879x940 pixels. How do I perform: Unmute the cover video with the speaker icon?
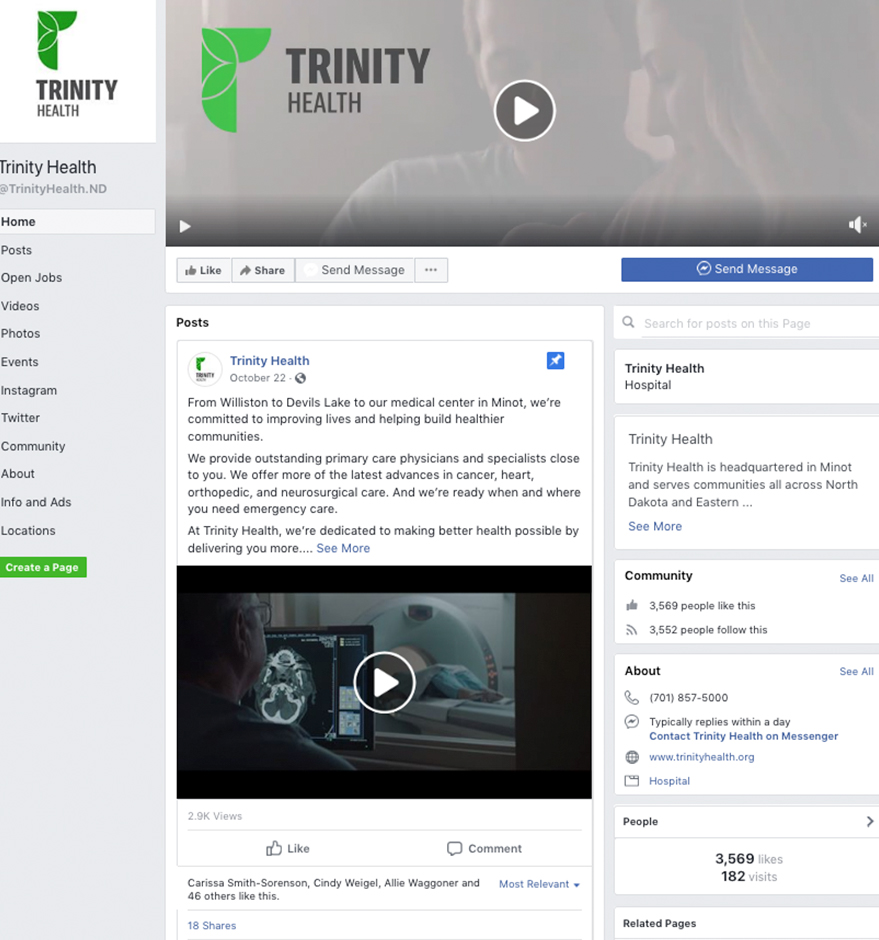coord(857,225)
